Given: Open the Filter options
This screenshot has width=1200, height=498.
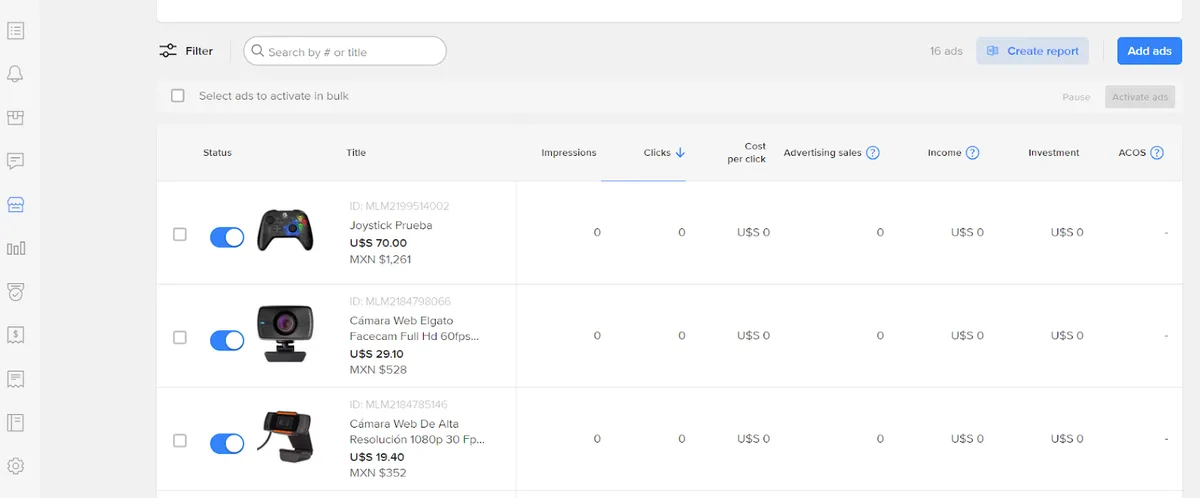Looking at the screenshot, I should (186, 51).
